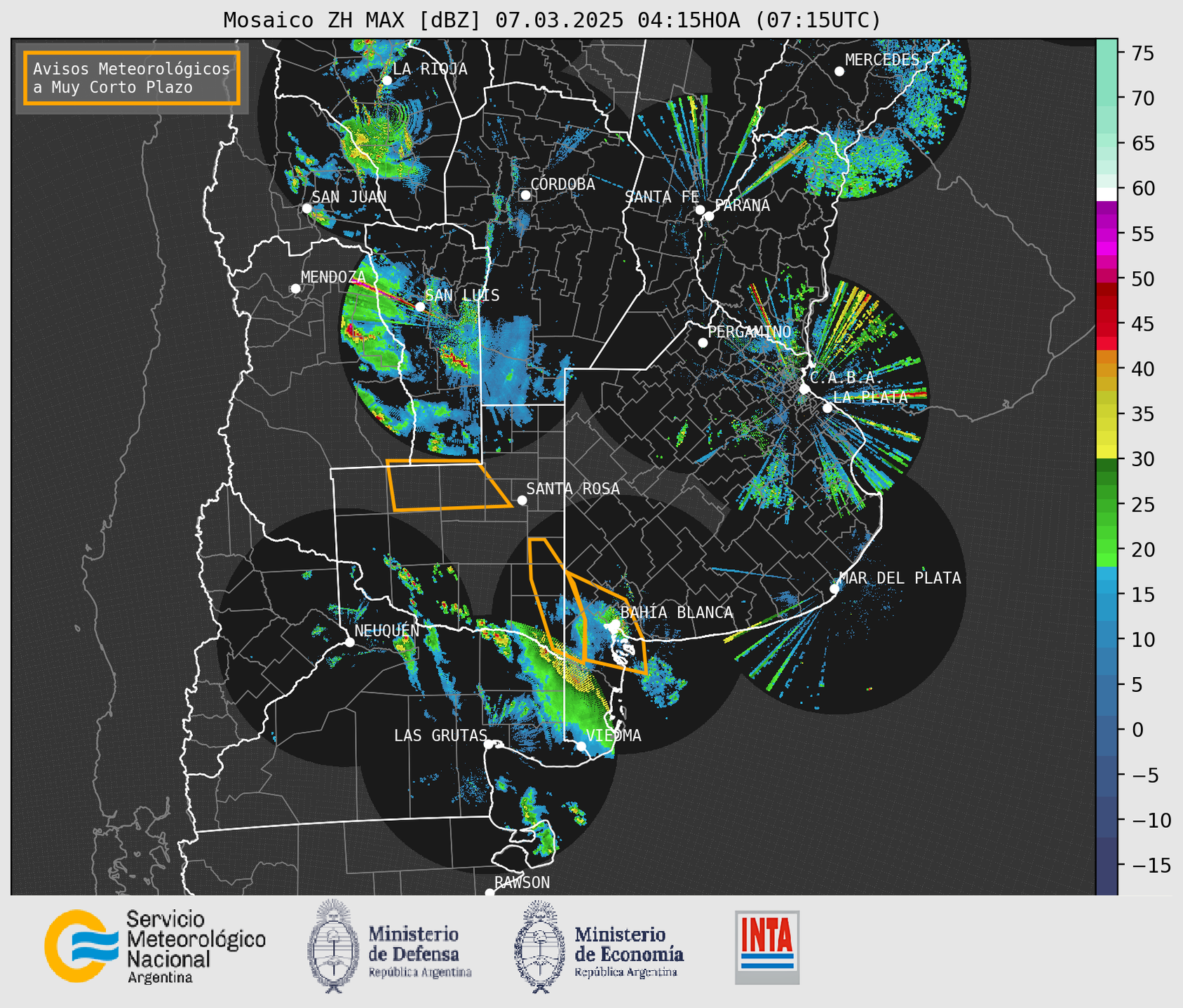This screenshot has width=1183, height=1008.
Task: Click the colorbar tick label 75
Action: 1143,53
